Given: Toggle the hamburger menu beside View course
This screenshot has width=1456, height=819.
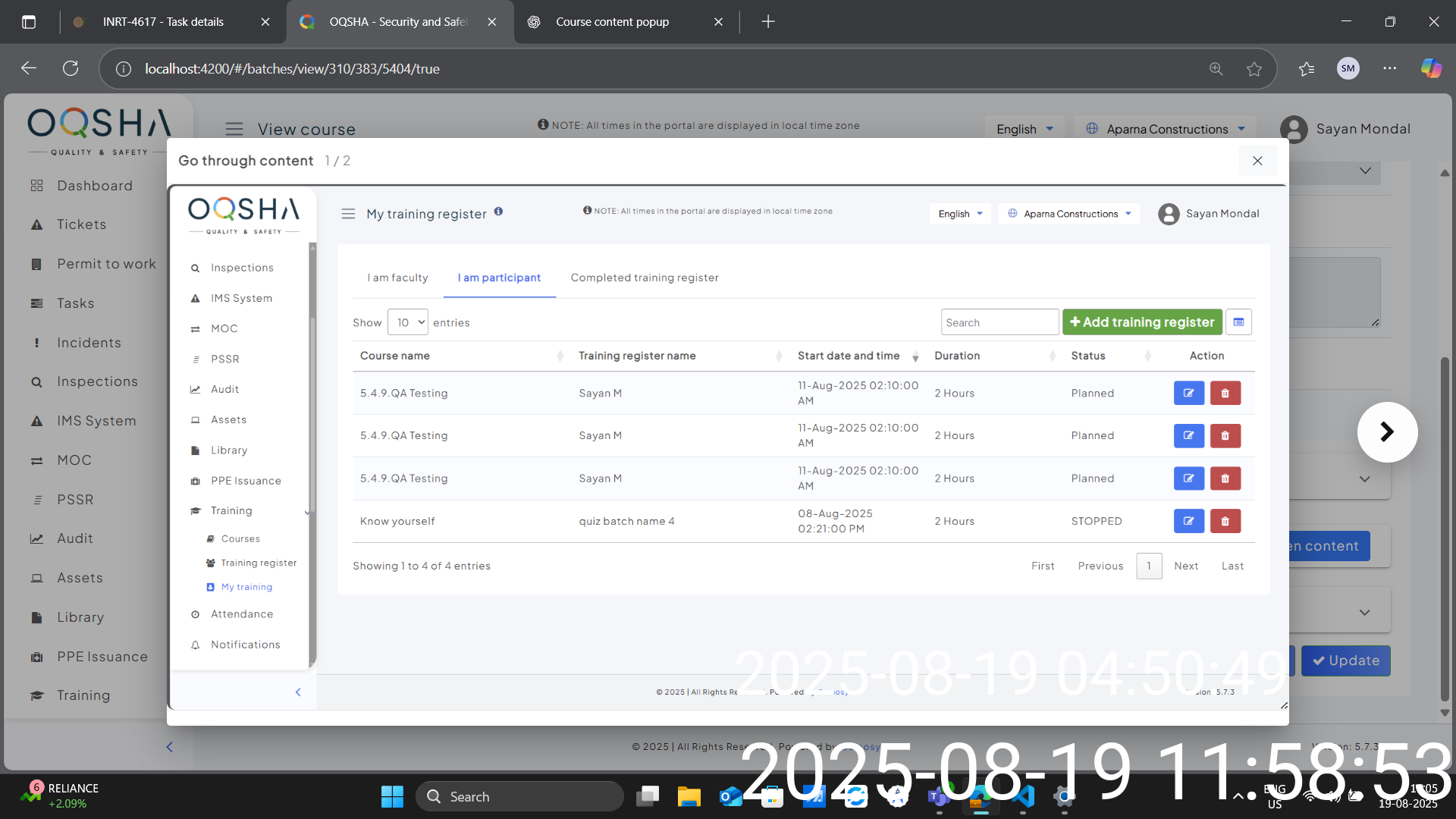Looking at the screenshot, I should tap(234, 129).
